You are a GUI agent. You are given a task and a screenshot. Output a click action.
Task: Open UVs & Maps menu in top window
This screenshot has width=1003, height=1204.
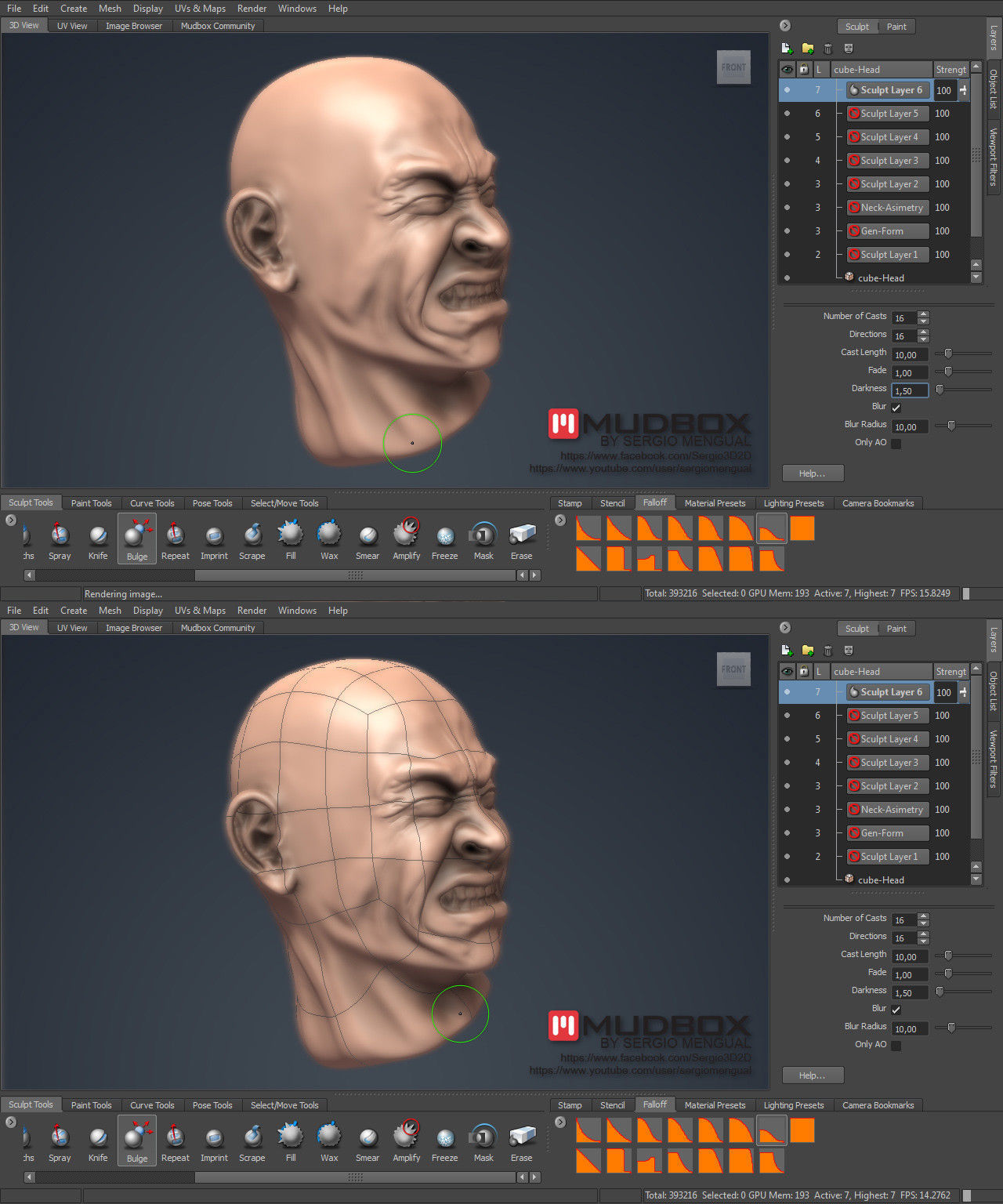(200, 9)
